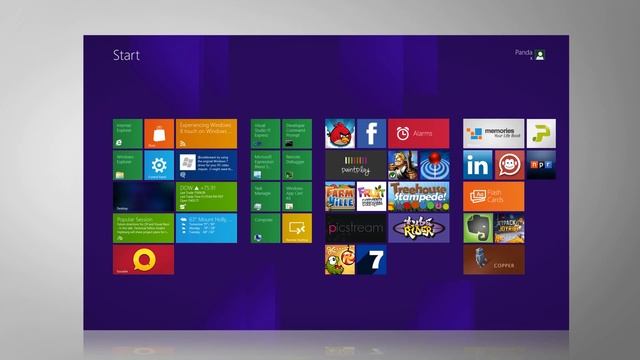Image resolution: width=640 pixels, height=360 pixels.
Task: Open the Microsoft Expression Blend tile
Action: tap(265, 165)
